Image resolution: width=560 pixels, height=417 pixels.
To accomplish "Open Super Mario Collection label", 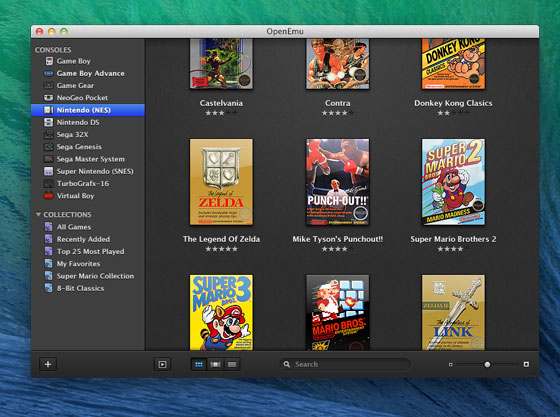I will (x=95, y=276).
